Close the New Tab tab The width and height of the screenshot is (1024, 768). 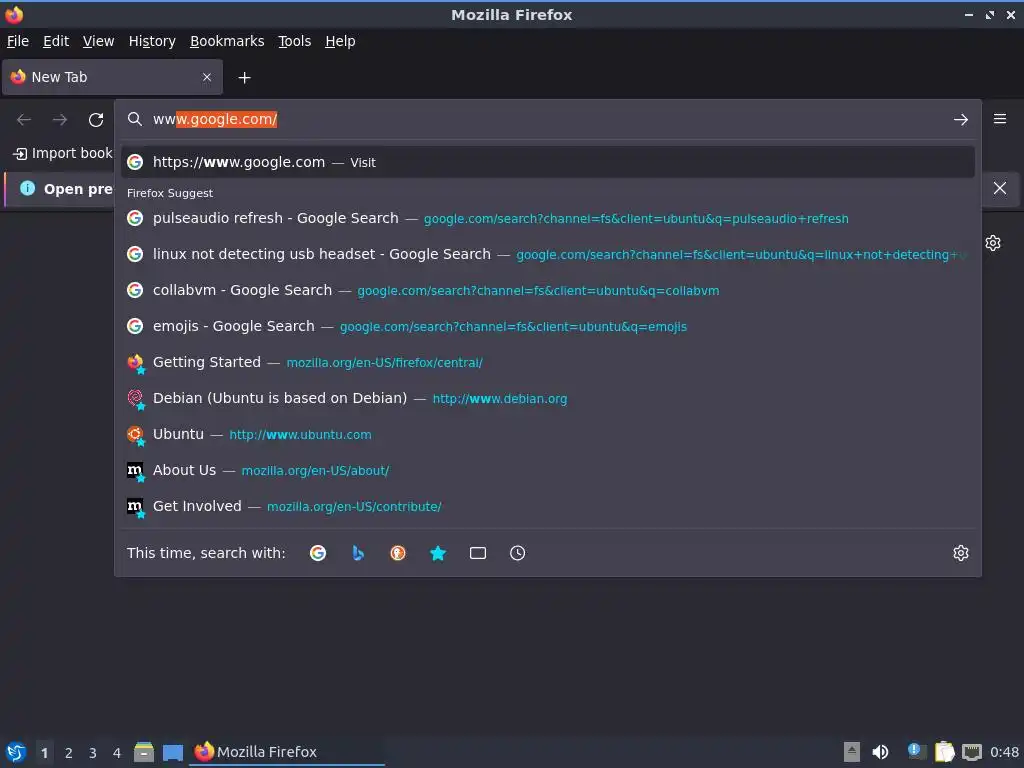click(x=207, y=77)
